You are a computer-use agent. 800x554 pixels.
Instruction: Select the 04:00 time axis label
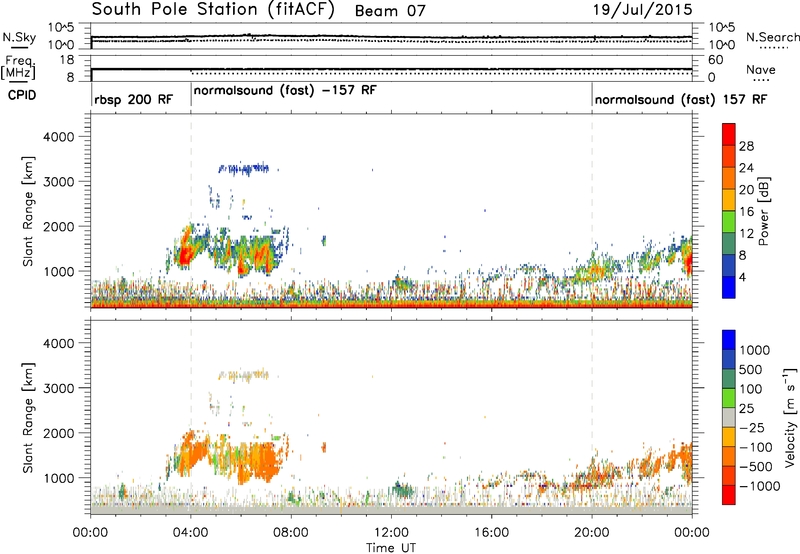[x=191, y=533]
